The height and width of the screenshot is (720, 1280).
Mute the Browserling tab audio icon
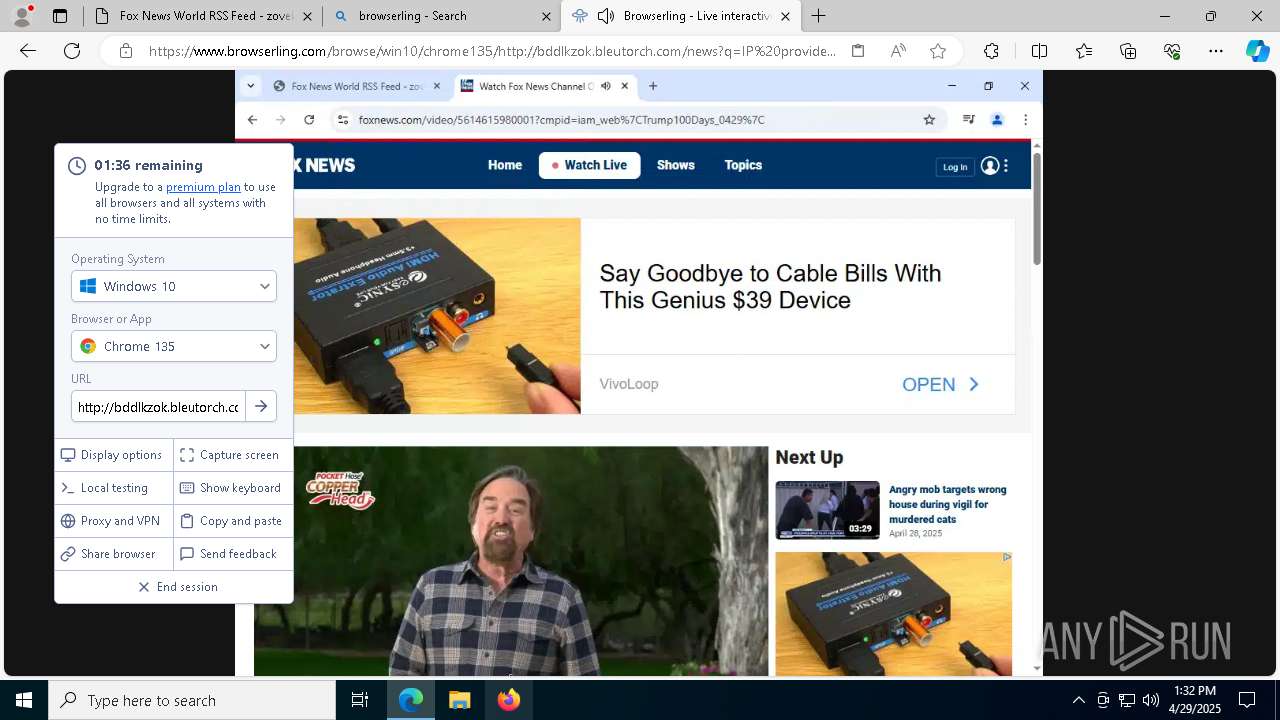coord(605,16)
